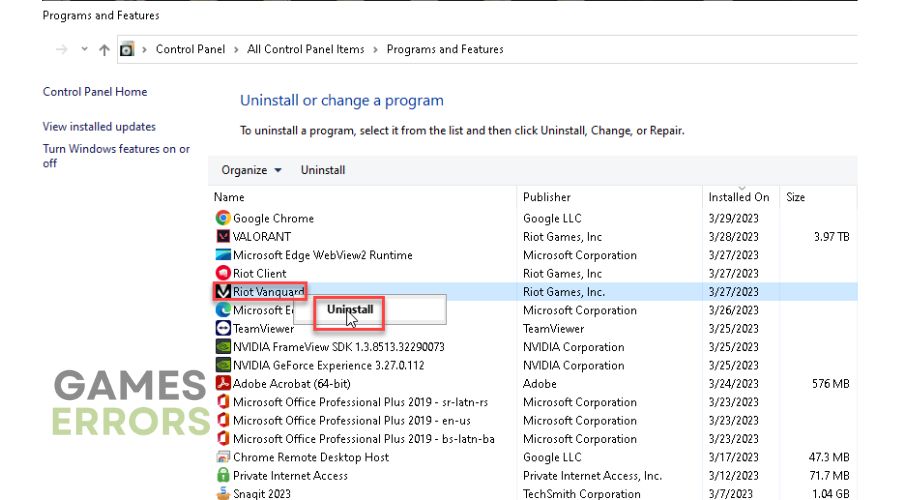
Task: Click the VALORANT program icon
Action: [223, 237]
